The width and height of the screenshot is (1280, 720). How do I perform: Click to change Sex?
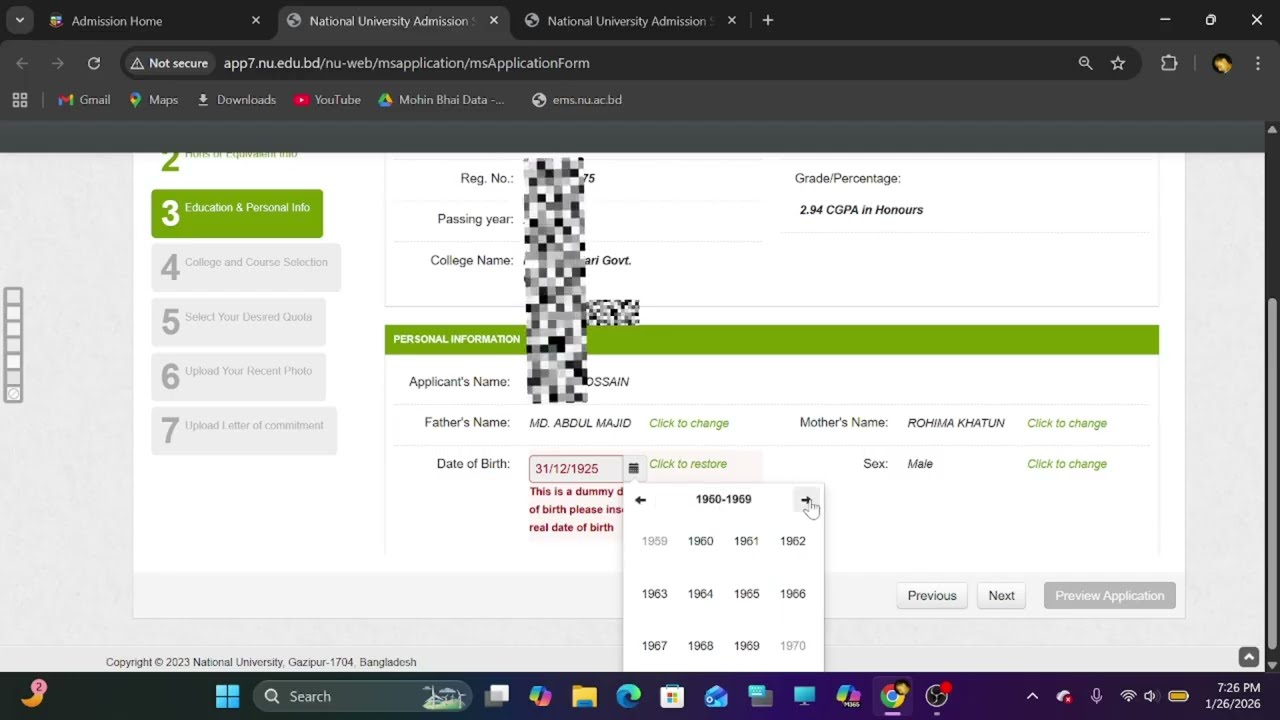(x=1067, y=464)
